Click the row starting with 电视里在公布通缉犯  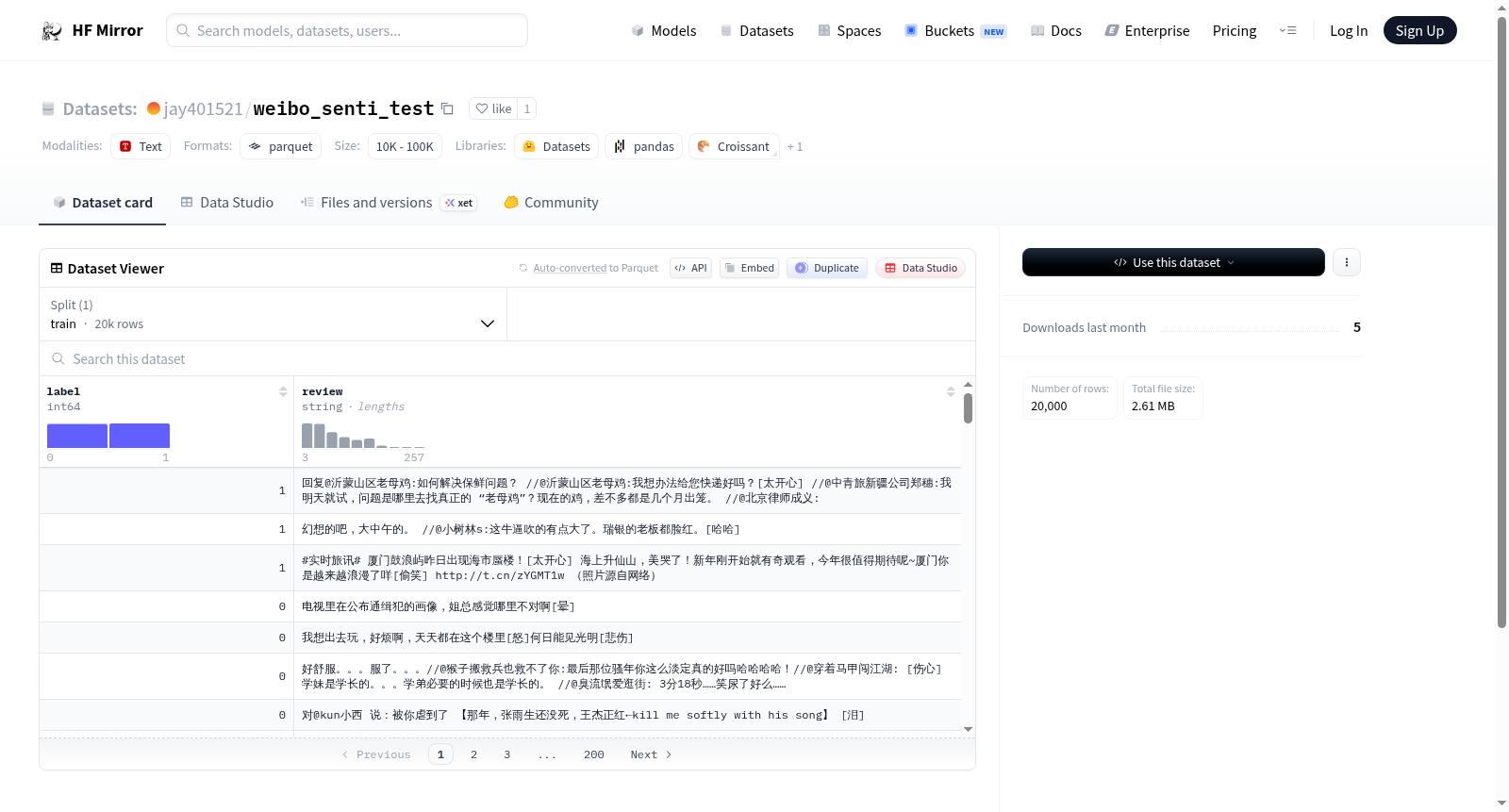500,606
